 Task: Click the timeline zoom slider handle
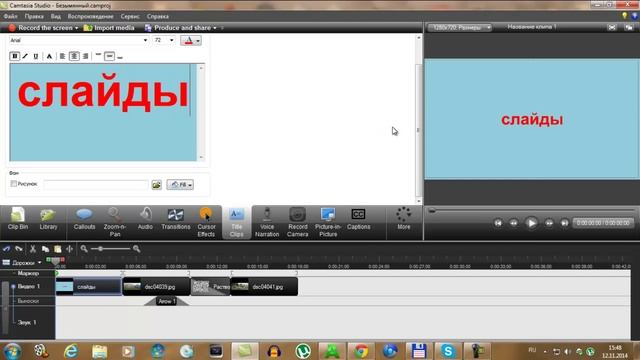click(x=101, y=249)
